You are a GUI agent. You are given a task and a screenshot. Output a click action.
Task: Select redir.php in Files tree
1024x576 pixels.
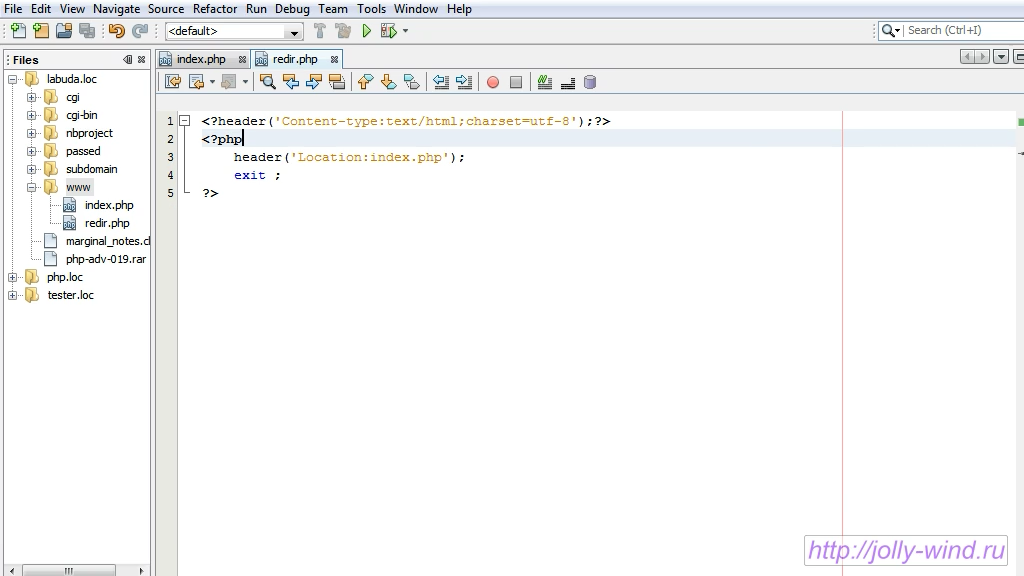tap(106, 223)
